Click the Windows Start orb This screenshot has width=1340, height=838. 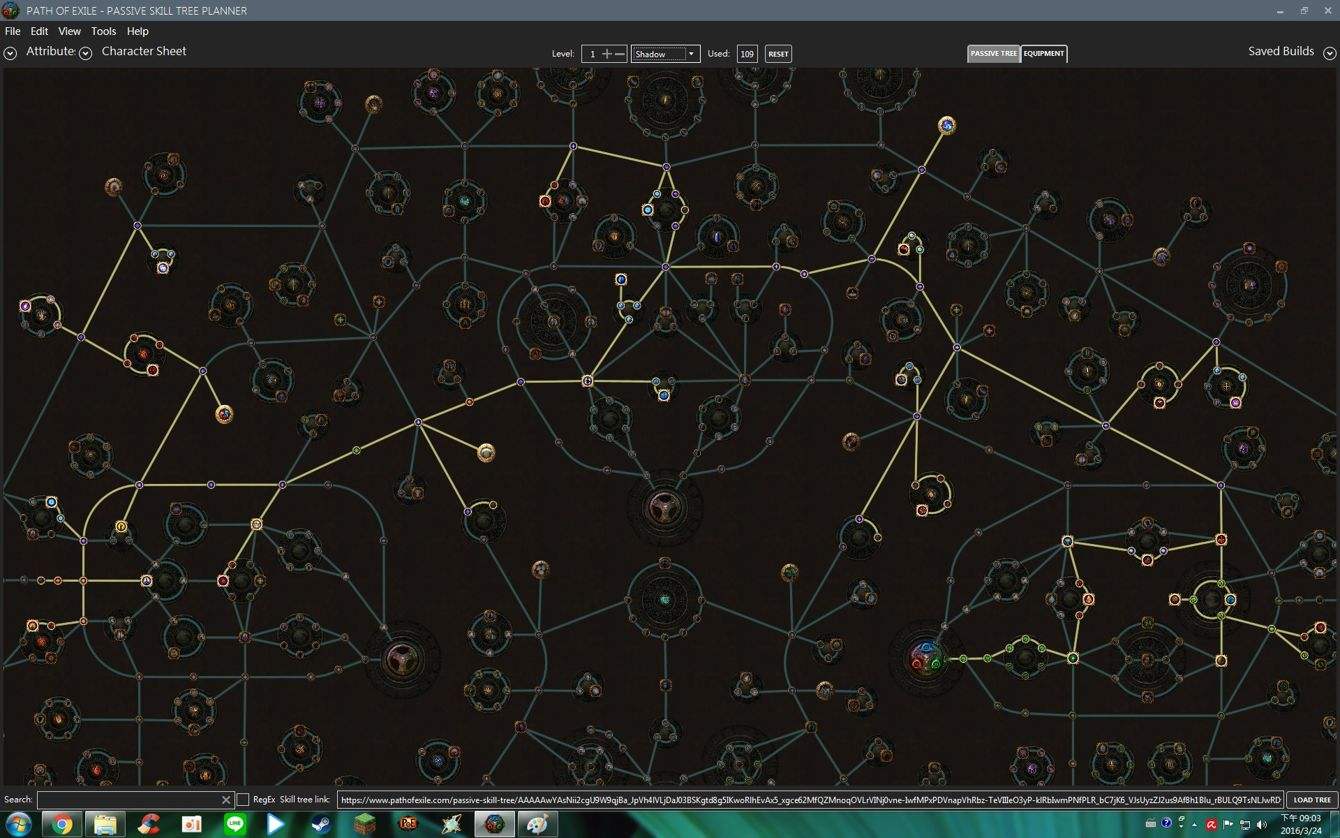[x=18, y=824]
